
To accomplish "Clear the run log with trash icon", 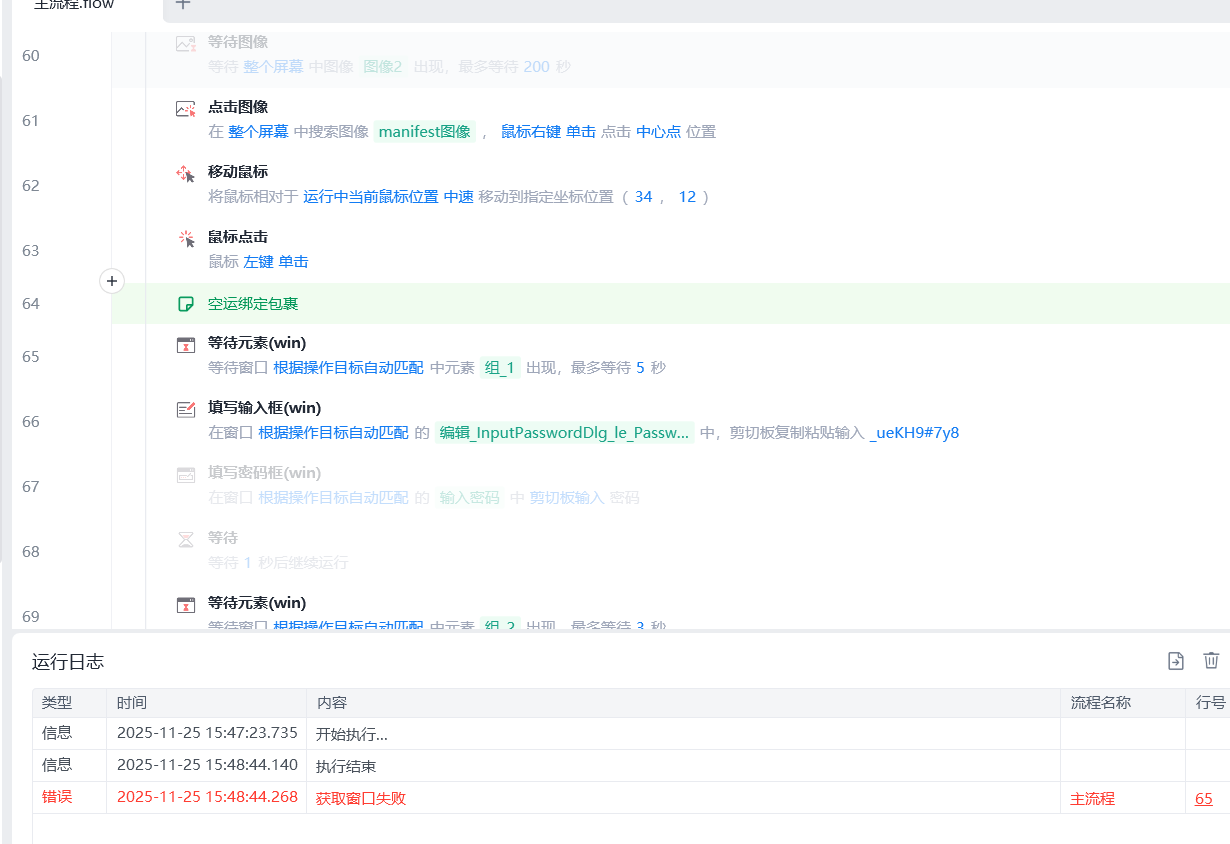I will 1211,660.
